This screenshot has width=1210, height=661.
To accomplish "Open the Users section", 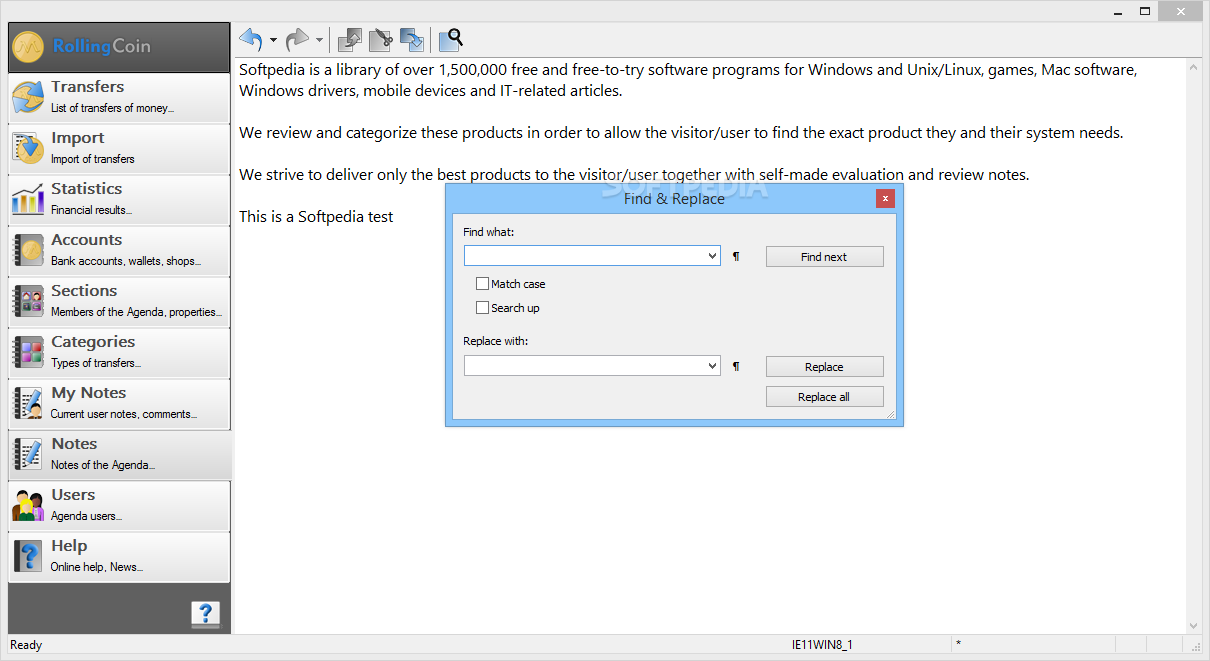I will [119, 505].
